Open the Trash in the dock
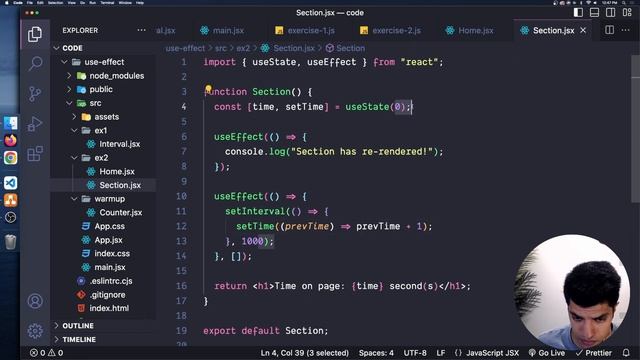 coord(11,242)
